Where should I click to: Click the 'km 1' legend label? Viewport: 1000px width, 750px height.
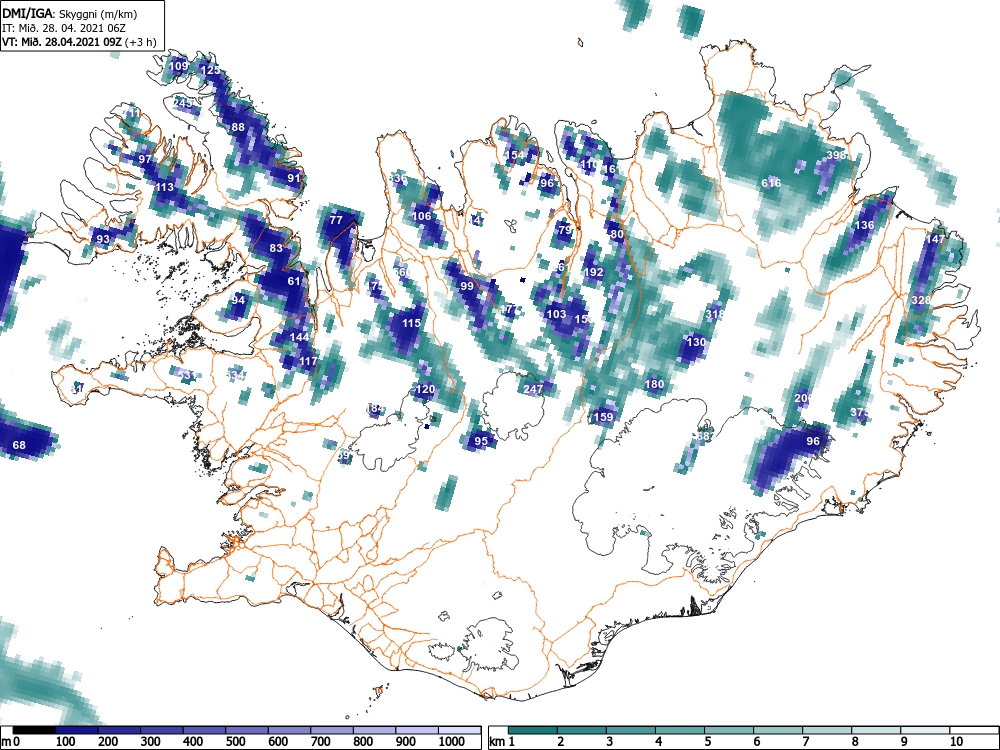(x=503, y=741)
